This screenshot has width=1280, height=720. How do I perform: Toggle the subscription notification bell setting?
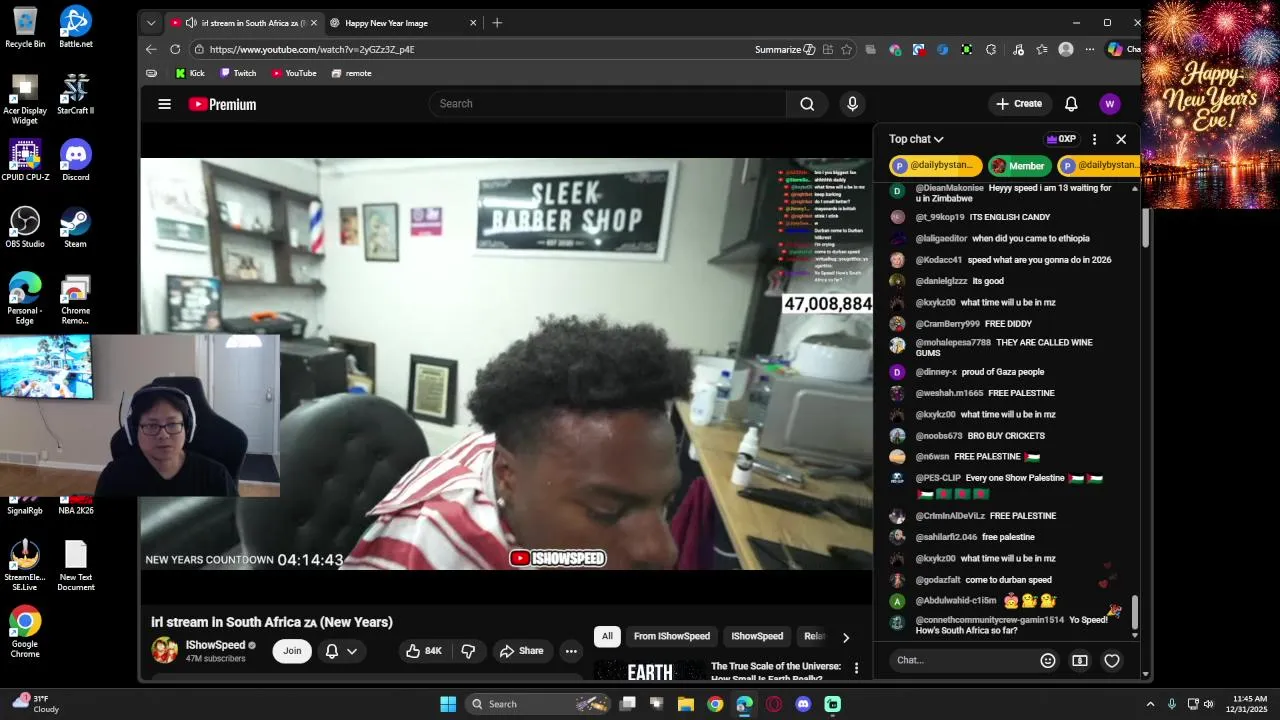pyautogui.click(x=341, y=651)
